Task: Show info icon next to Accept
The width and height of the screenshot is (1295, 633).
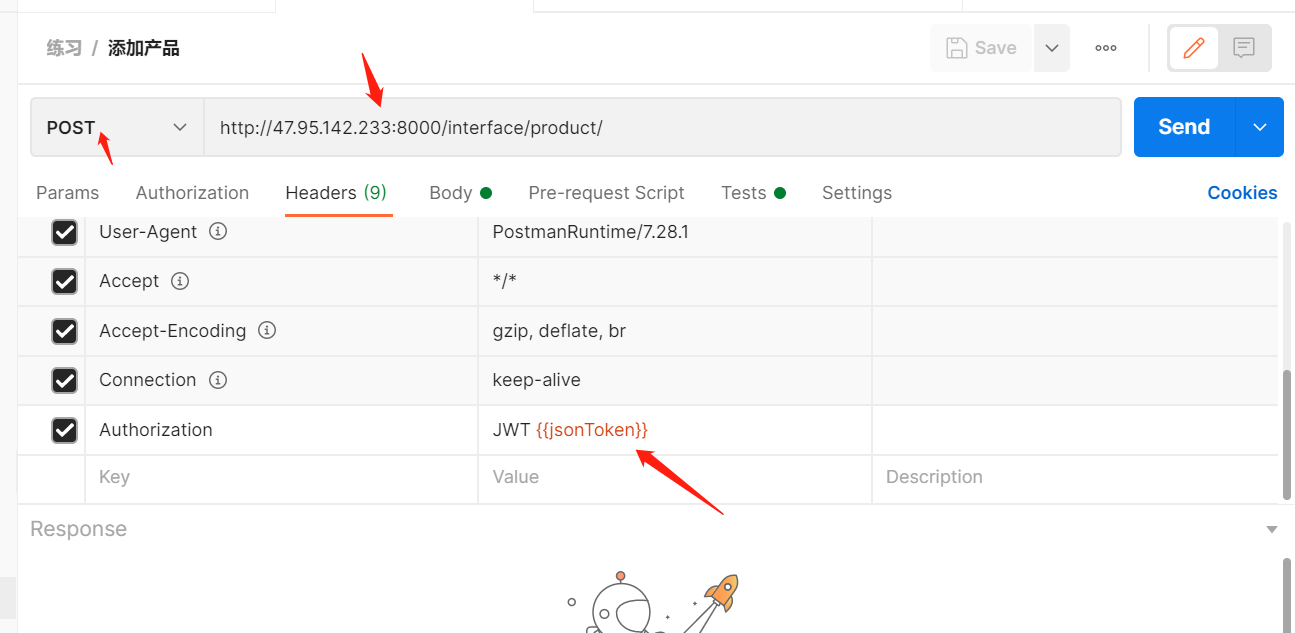Action: [180, 281]
